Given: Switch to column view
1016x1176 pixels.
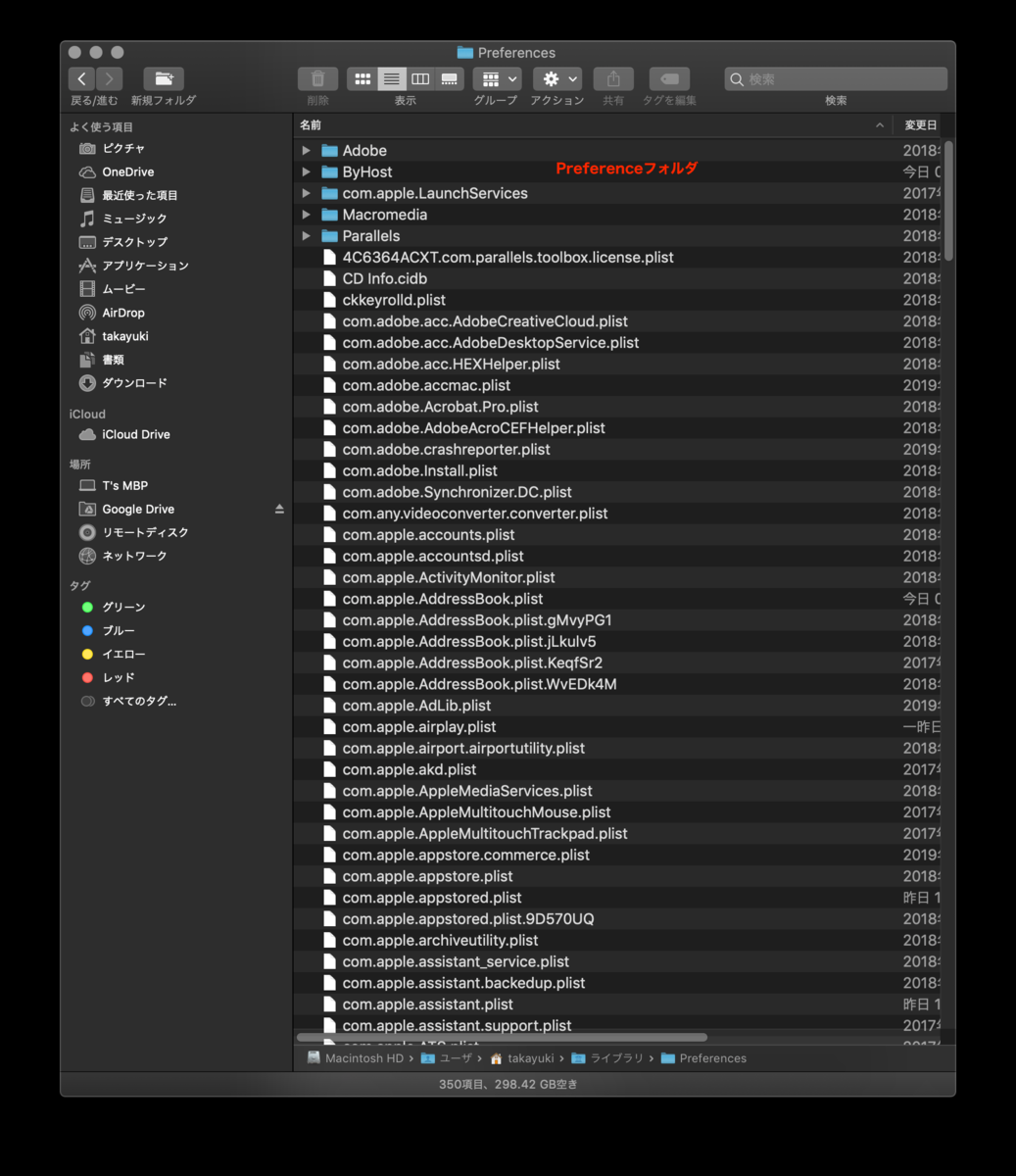Looking at the screenshot, I should pos(420,78).
